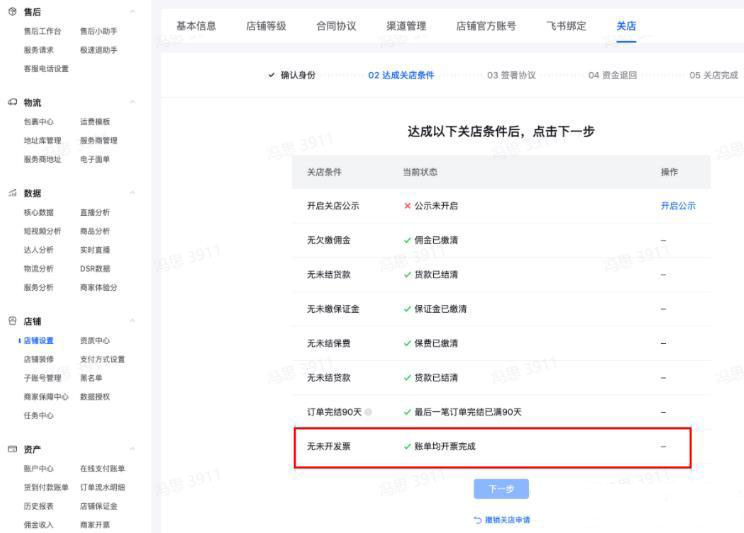Viewport: 744px width, 533px height.
Task: Click the check icon beside 账单均开票完成
Action: (x=407, y=446)
